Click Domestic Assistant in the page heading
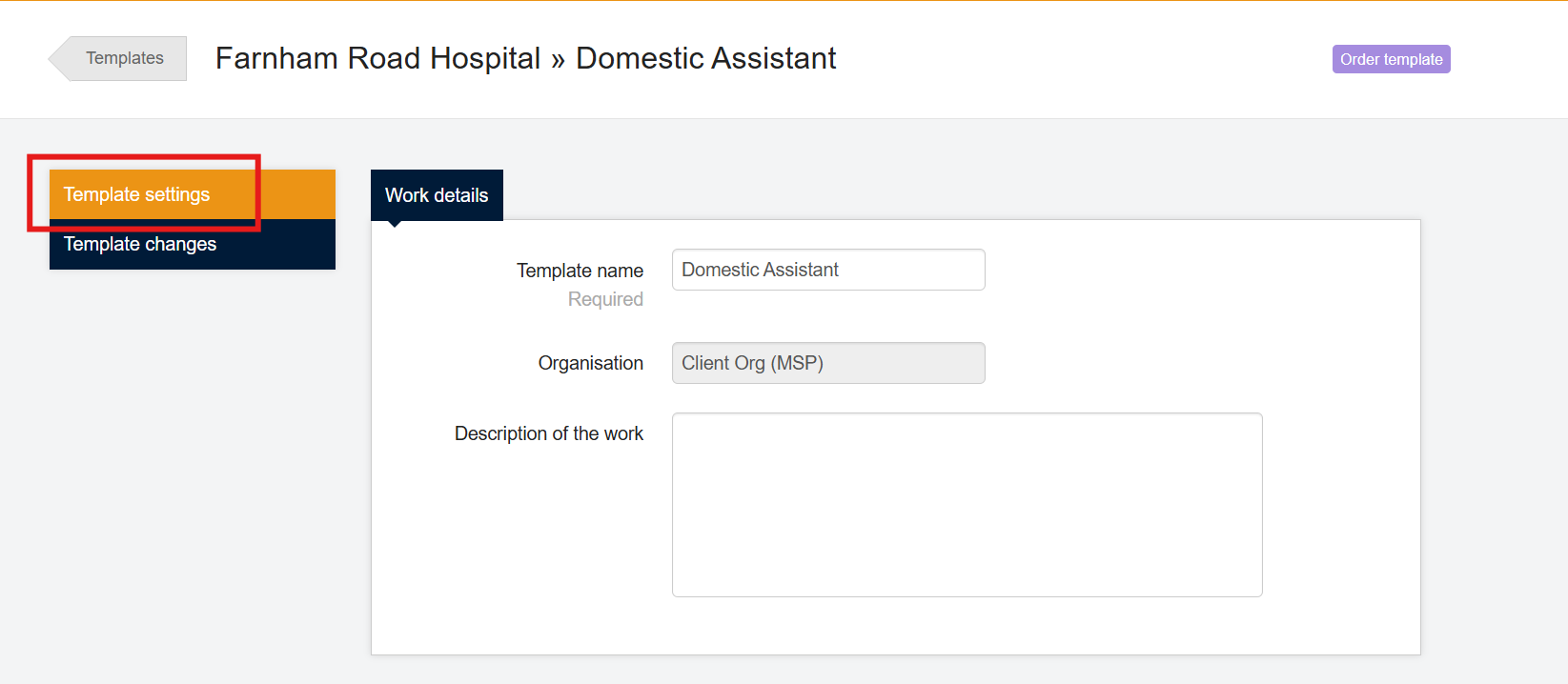 coord(705,58)
